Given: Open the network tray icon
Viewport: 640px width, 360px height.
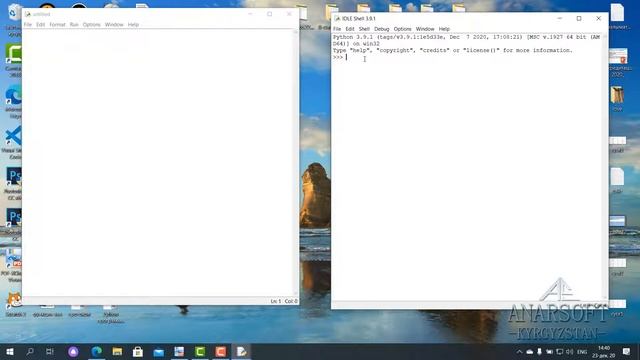Looking at the screenshot, I should 560,351.
